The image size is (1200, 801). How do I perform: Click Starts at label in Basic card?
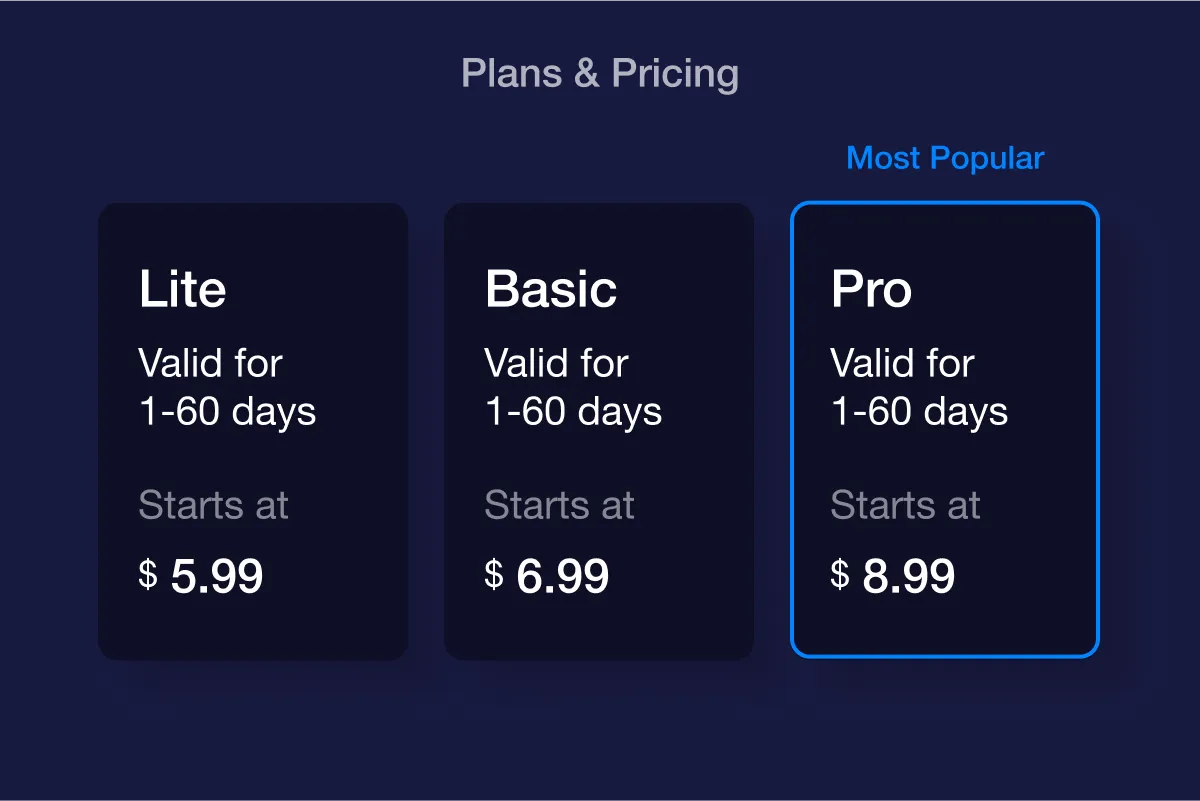pos(559,505)
